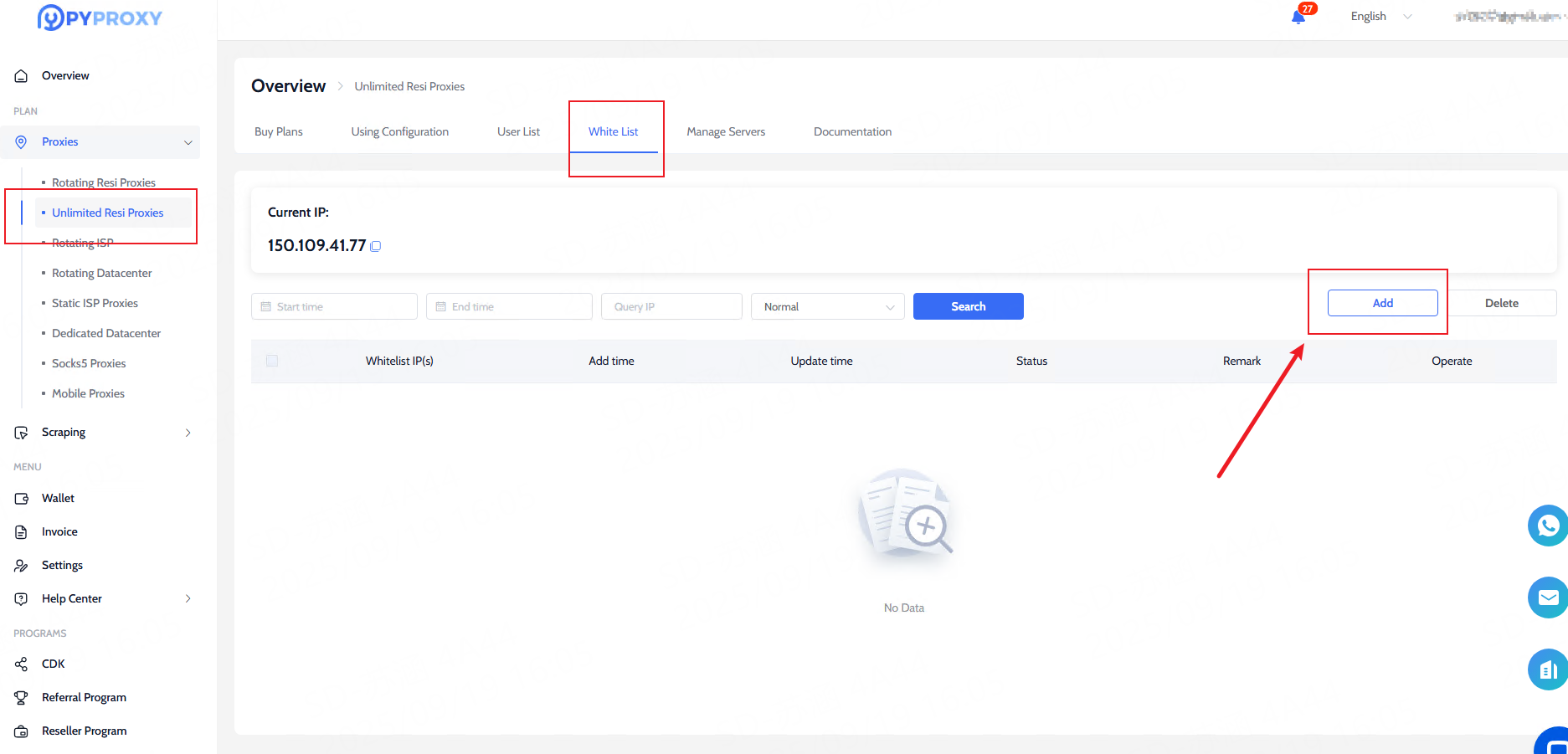Click the notification bell icon
This screenshot has width=1568, height=754.
click(1298, 17)
